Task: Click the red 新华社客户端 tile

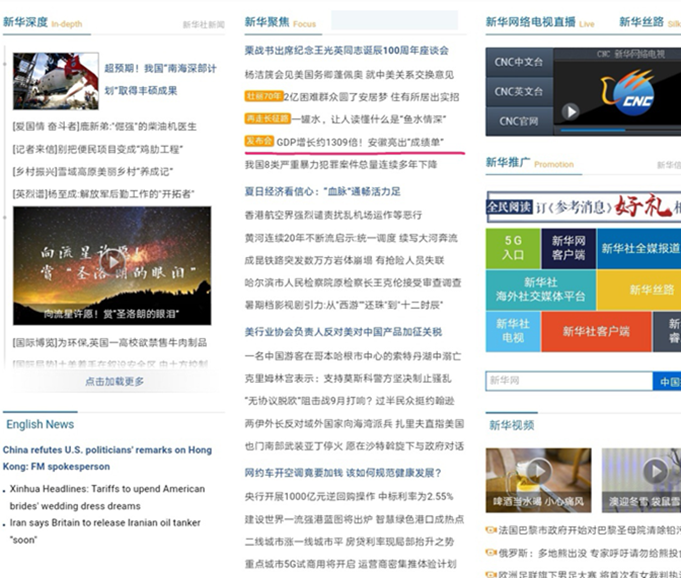Action: 596,331
